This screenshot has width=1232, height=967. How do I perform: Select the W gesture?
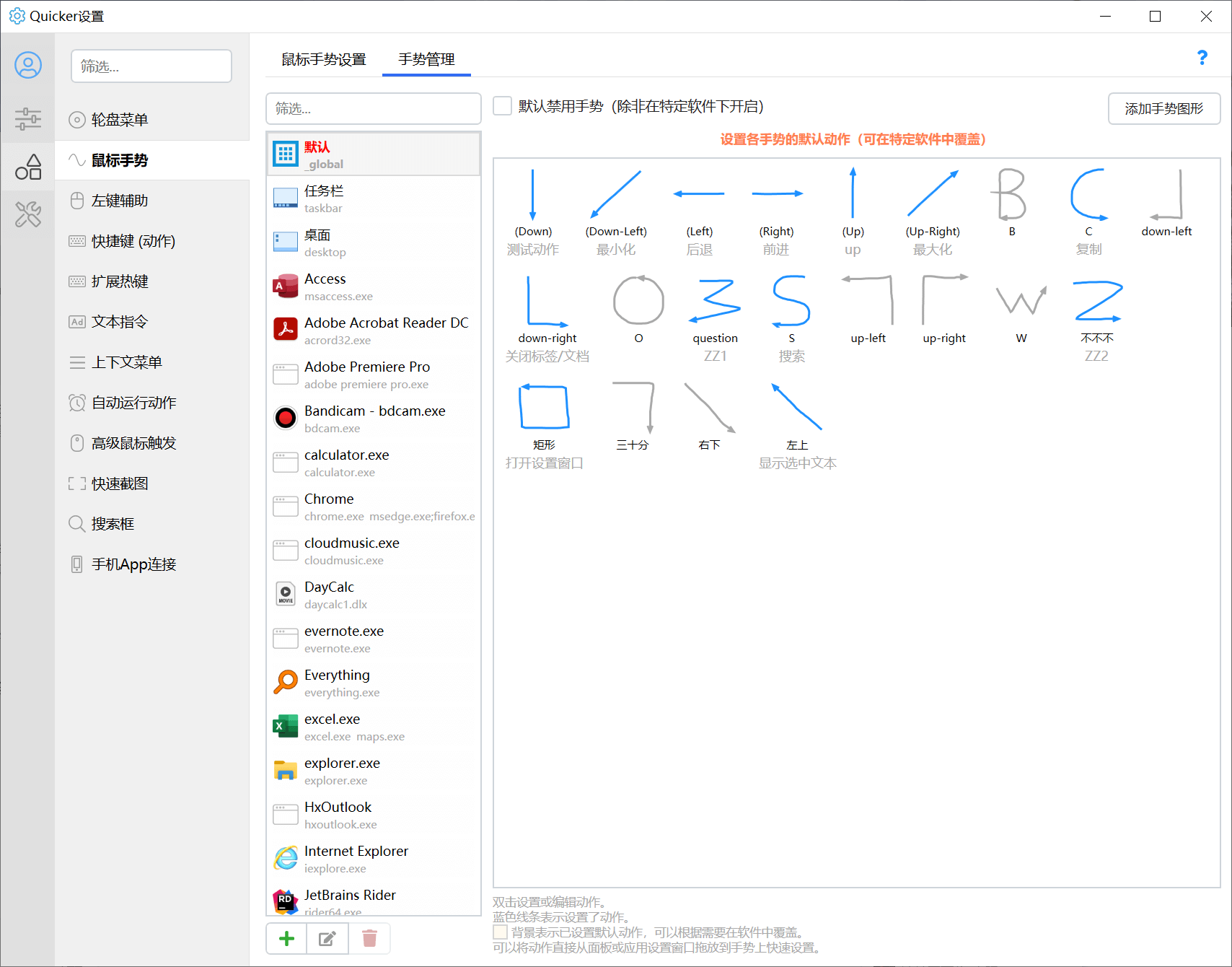click(1021, 310)
